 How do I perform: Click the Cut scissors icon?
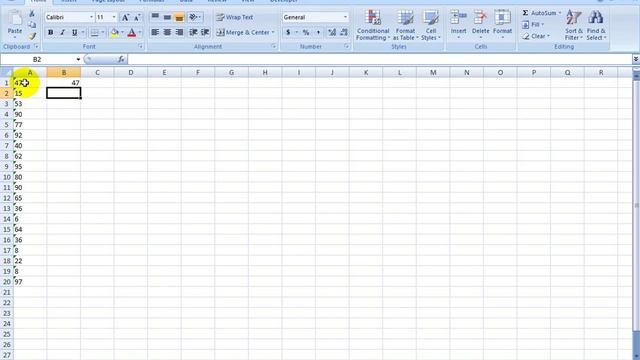(32, 14)
